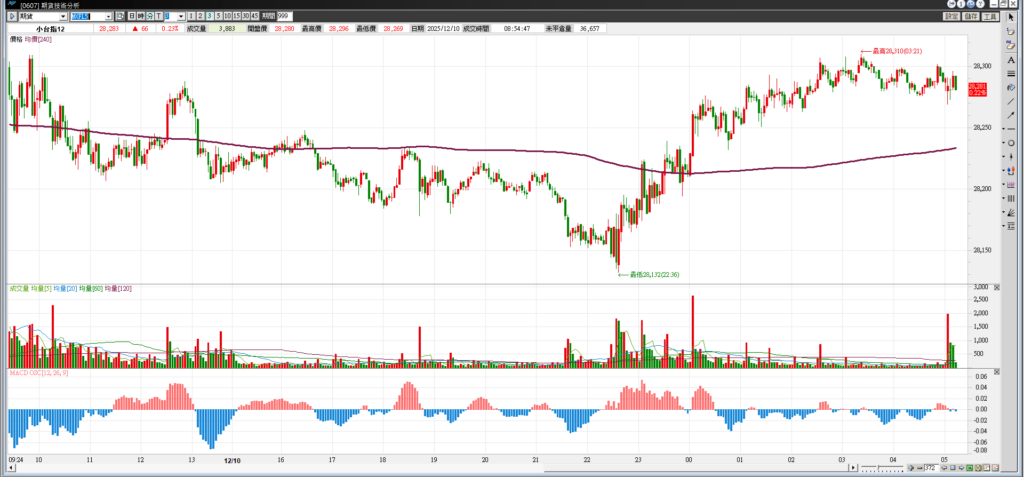Toggle the 日 daily period button
Viewport: 1024px width, 477px height.
point(133,17)
